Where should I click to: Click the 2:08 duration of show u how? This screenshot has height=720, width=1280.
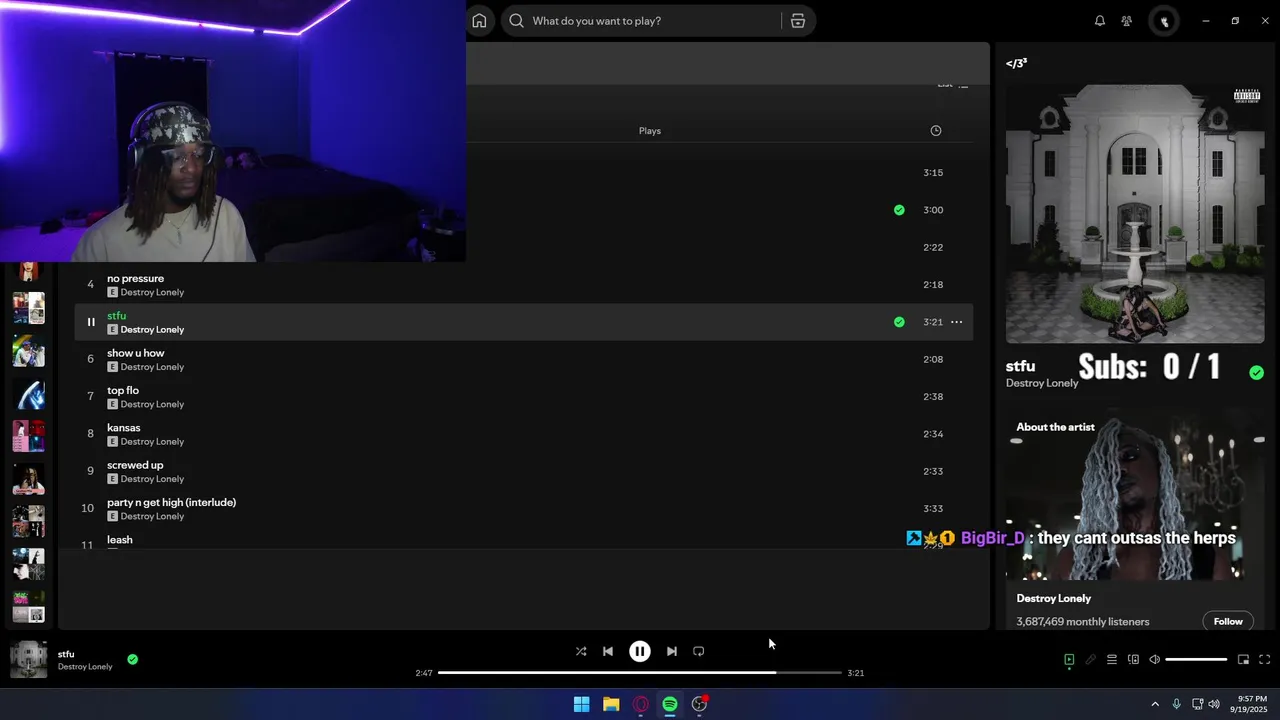(933, 360)
